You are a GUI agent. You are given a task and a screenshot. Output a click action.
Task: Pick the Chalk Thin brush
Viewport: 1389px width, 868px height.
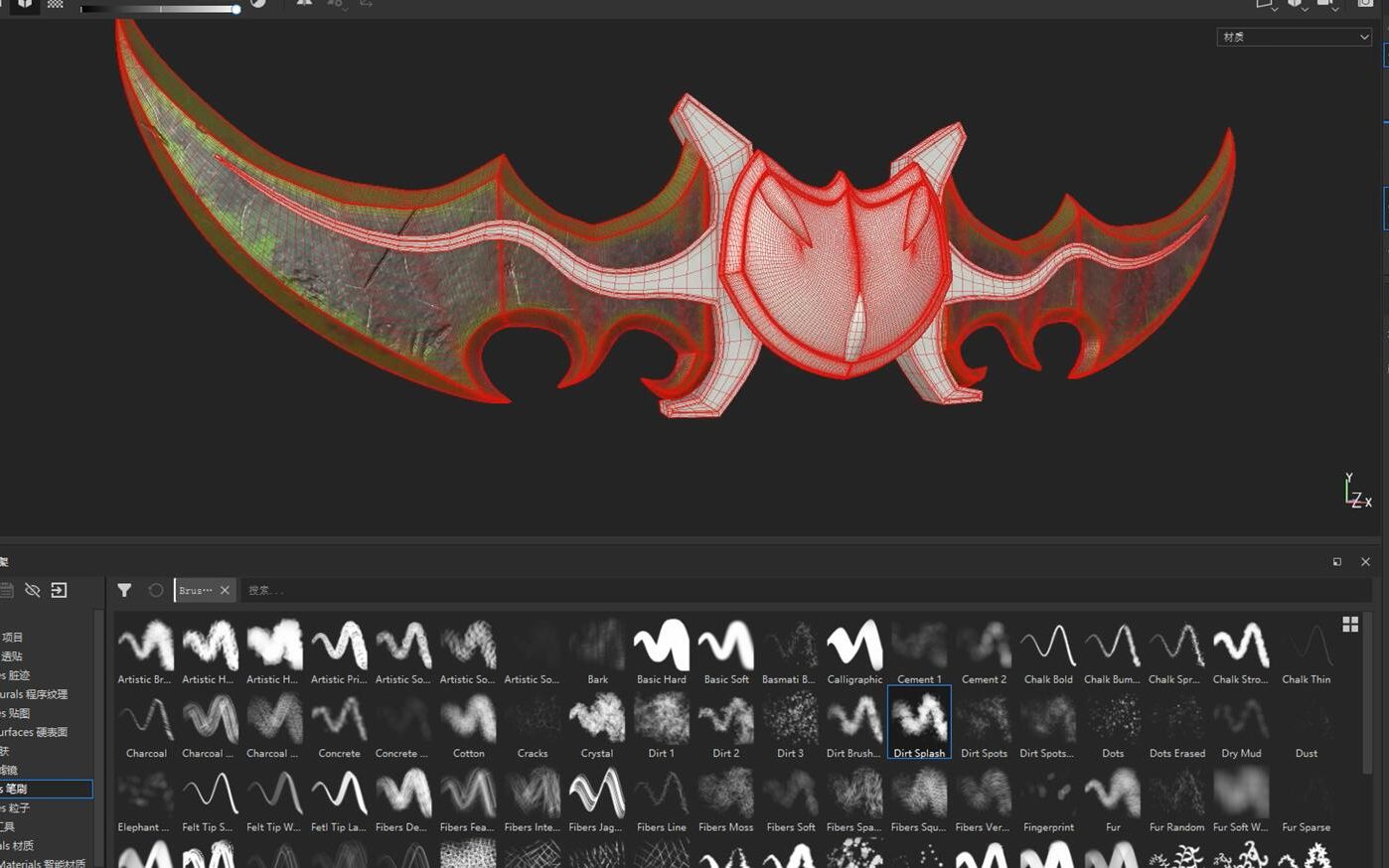(1307, 651)
